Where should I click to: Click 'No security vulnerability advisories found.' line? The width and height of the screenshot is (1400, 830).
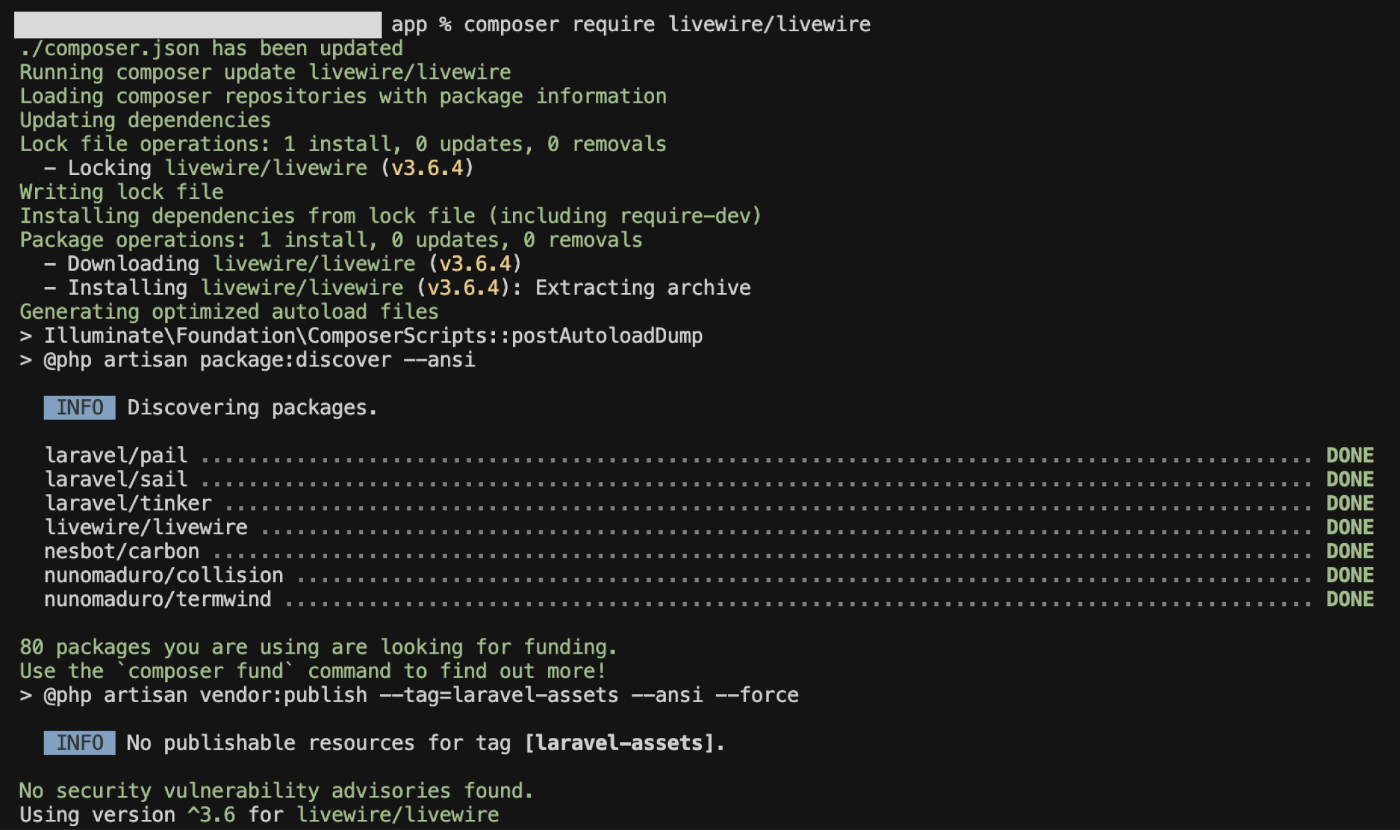tap(277, 792)
